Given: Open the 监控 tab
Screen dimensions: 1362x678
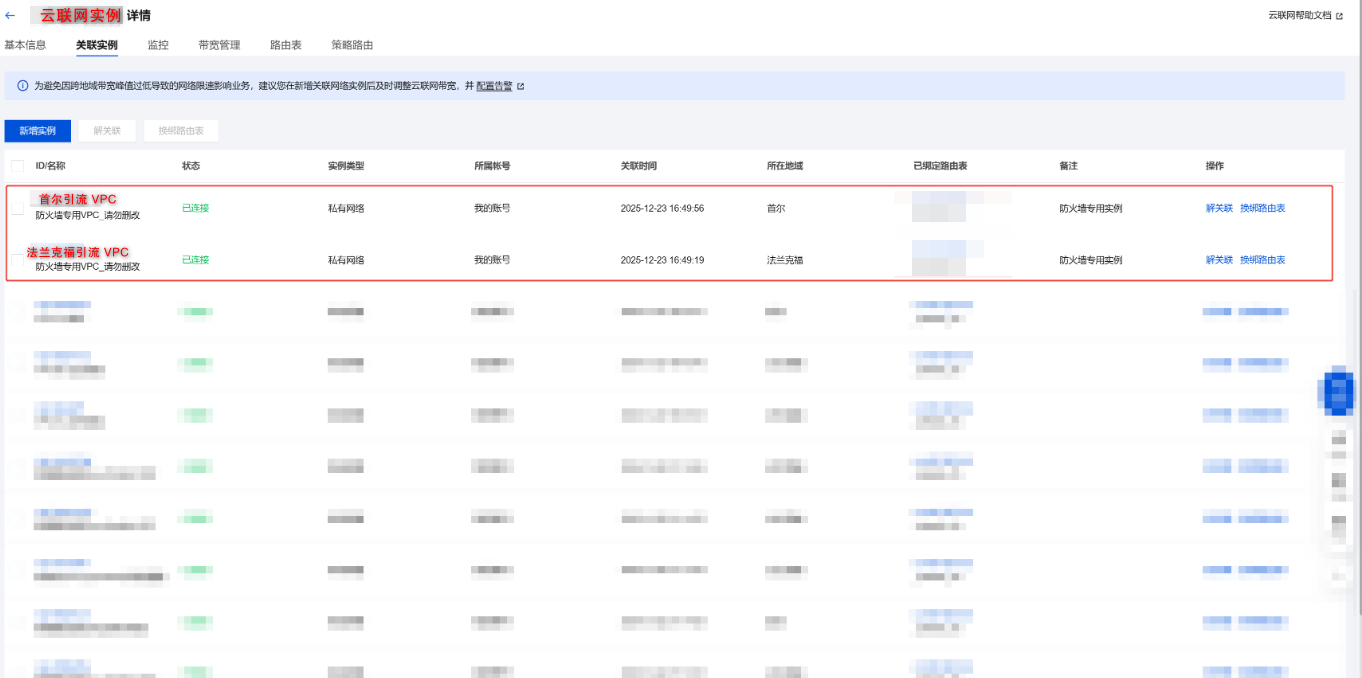Looking at the screenshot, I should (158, 45).
